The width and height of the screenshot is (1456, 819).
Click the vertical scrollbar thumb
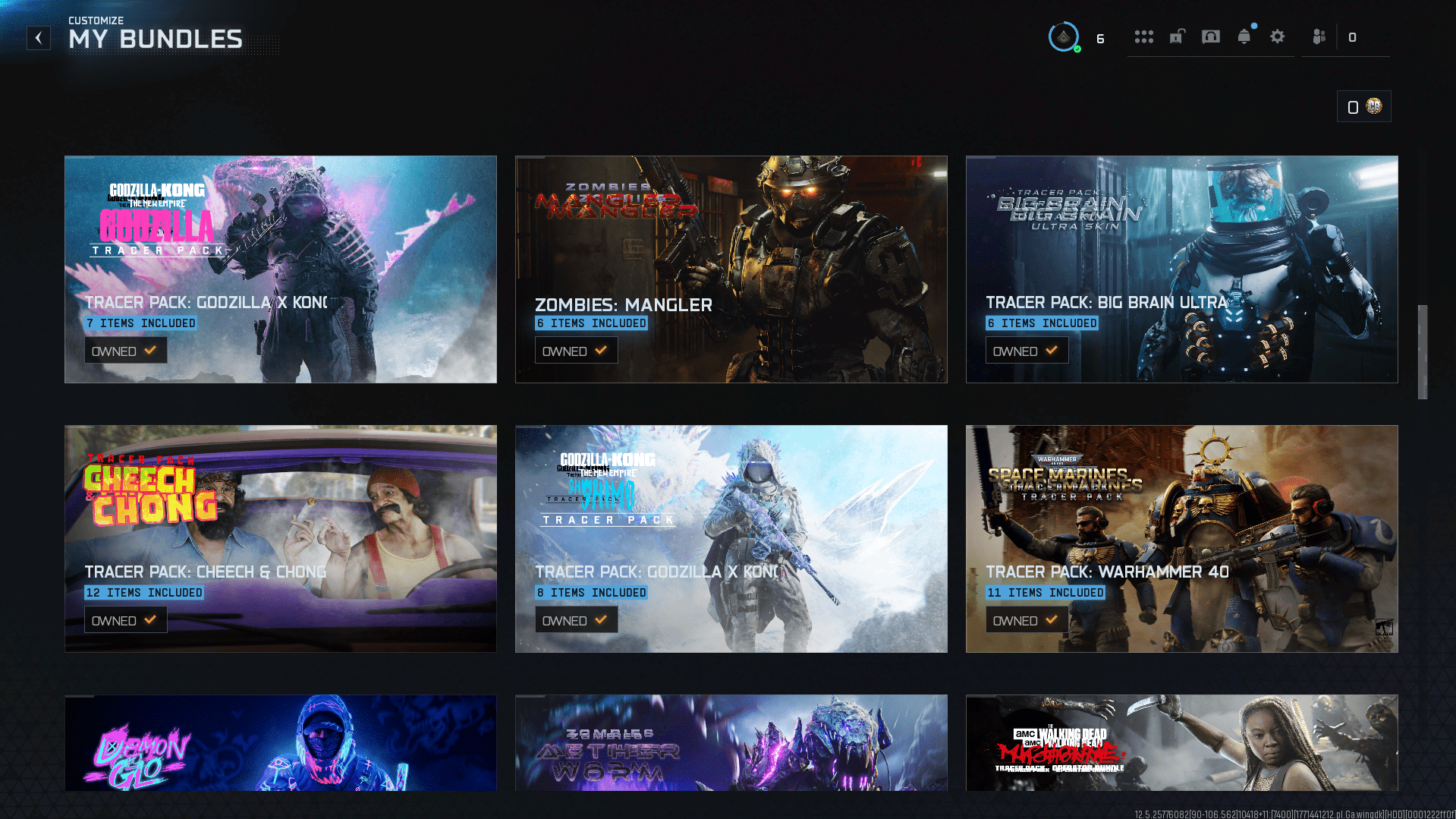pos(1423,351)
